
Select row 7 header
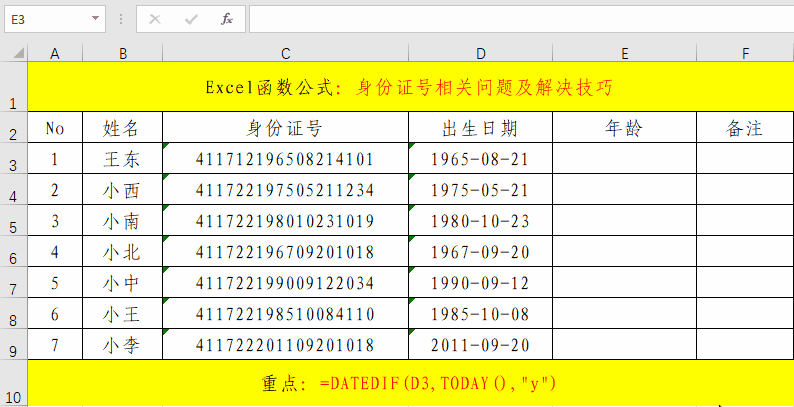click(14, 282)
